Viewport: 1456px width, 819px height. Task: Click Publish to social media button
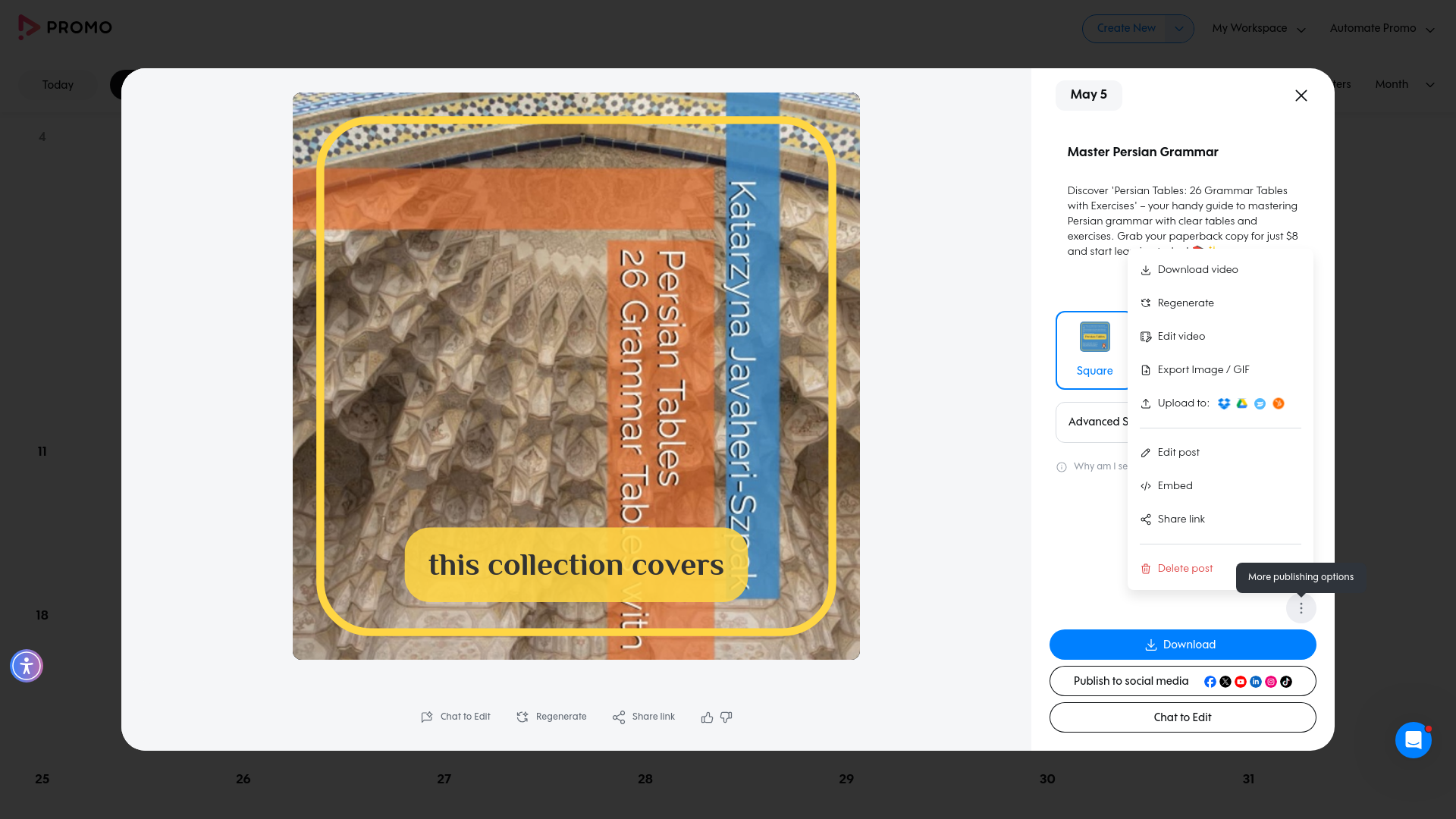(1182, 681)
